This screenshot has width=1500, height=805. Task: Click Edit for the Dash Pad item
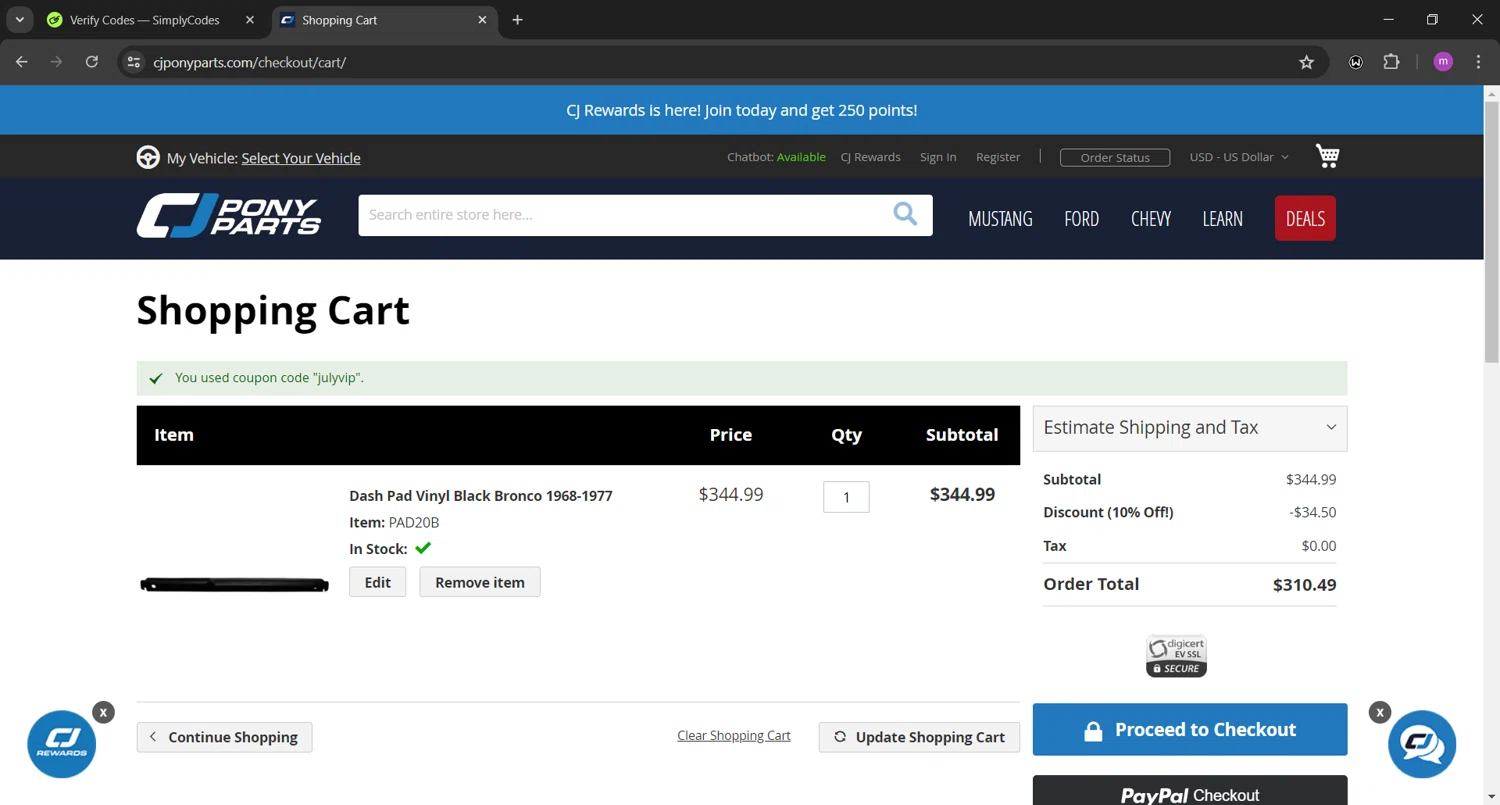click(x=377, y=582)
